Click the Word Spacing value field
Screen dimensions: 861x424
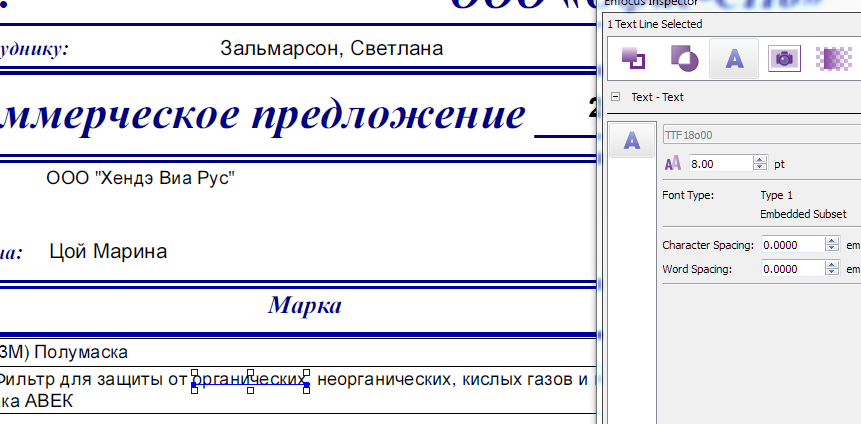tap(793, 269)
